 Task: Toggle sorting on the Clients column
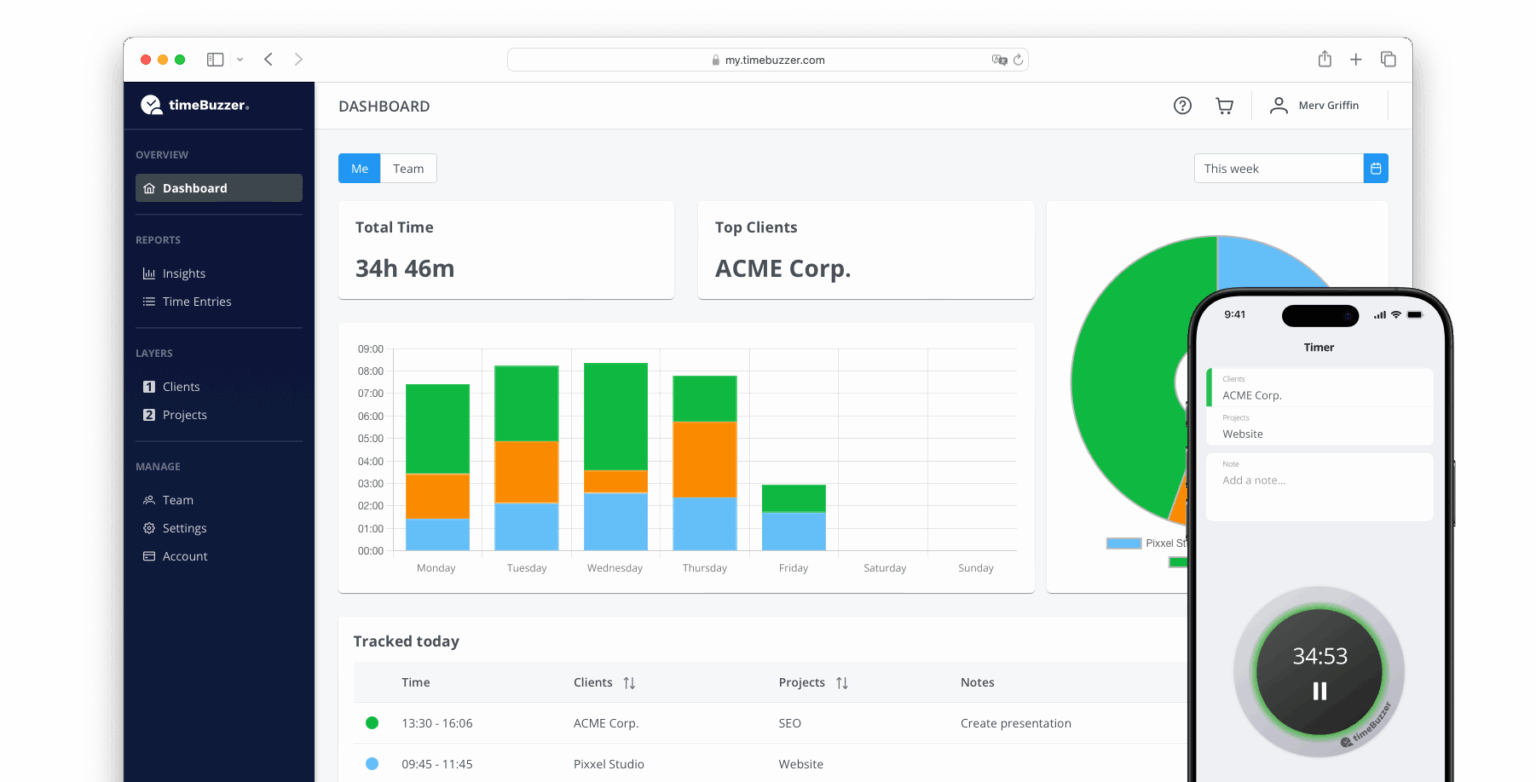click(x=630, y=682)
